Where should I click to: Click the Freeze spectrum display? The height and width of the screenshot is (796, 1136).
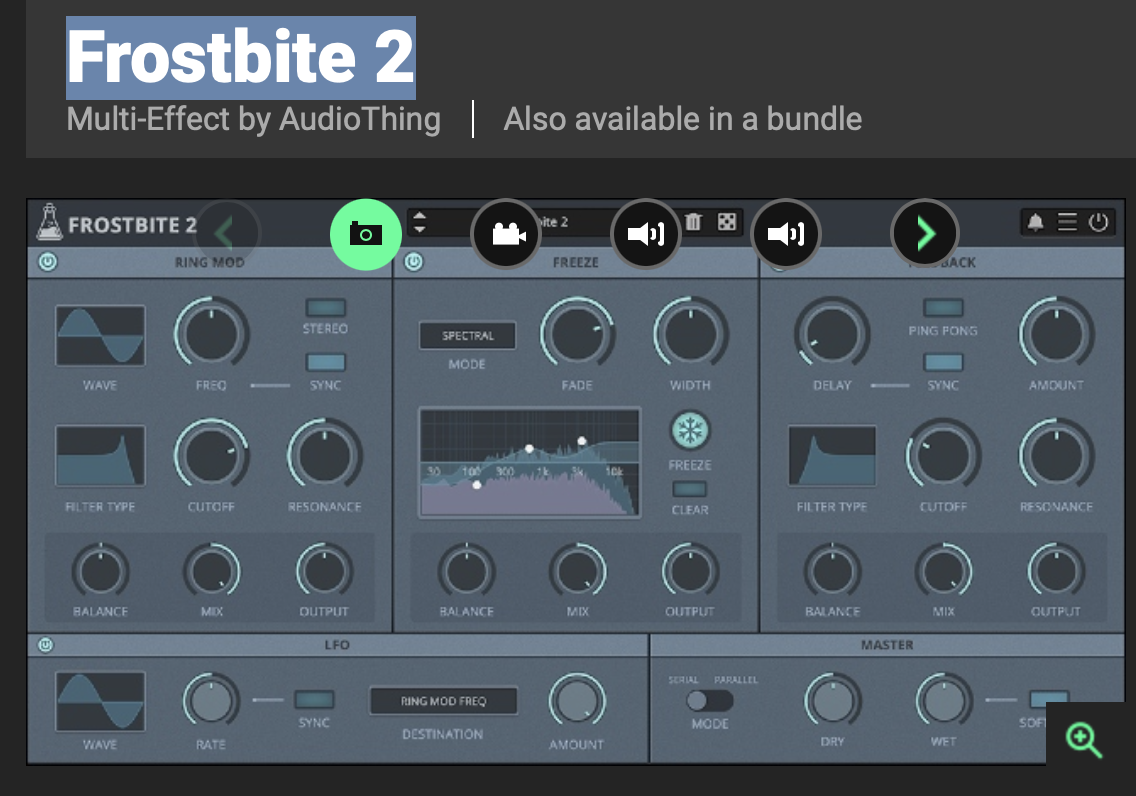530,462
